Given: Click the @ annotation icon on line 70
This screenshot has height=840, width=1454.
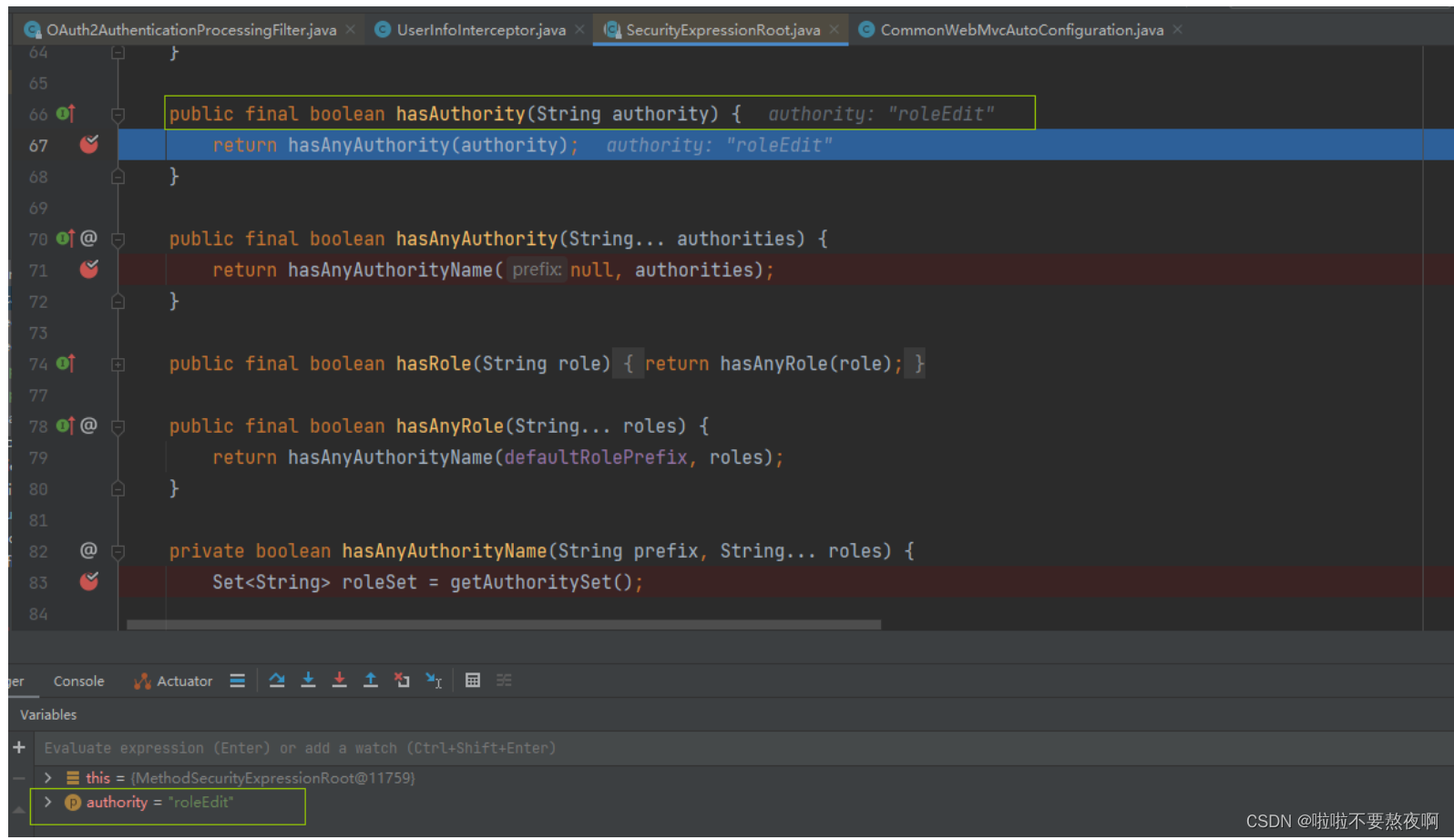Looking at the screenshot, I should pyautogui.click(x=88, y=239).
